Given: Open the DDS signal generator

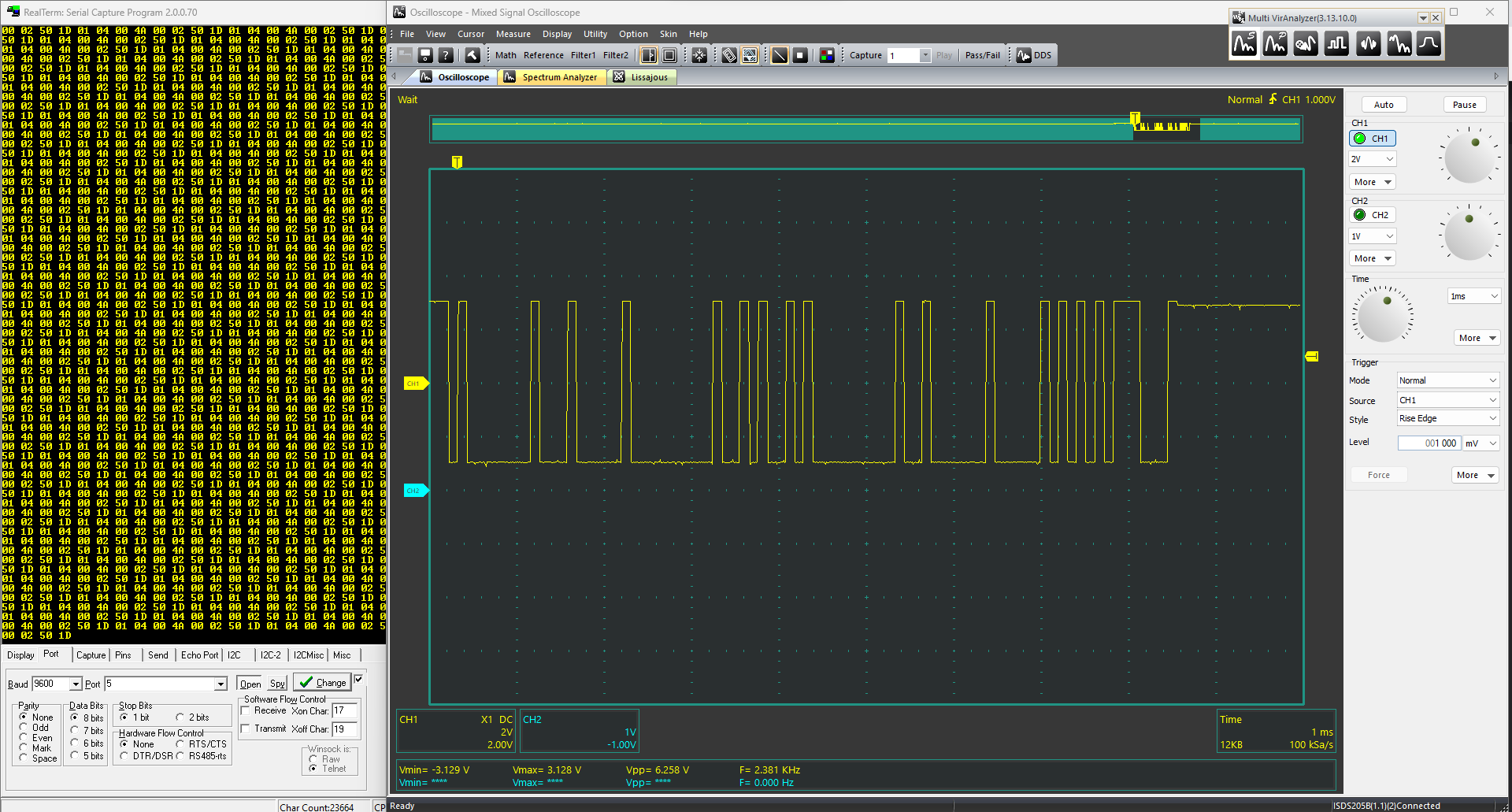Looking at the screenshot, I should (x=1034, y=55).
